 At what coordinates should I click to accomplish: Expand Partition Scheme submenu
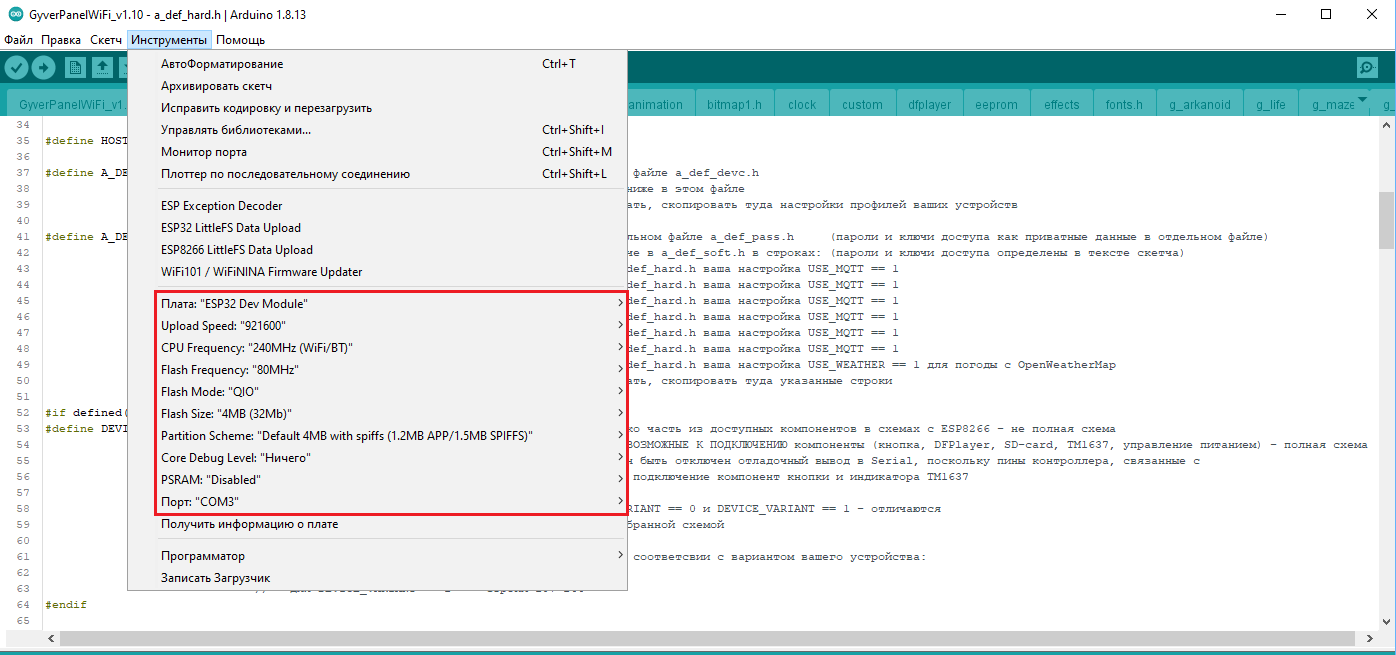[377, 435]
